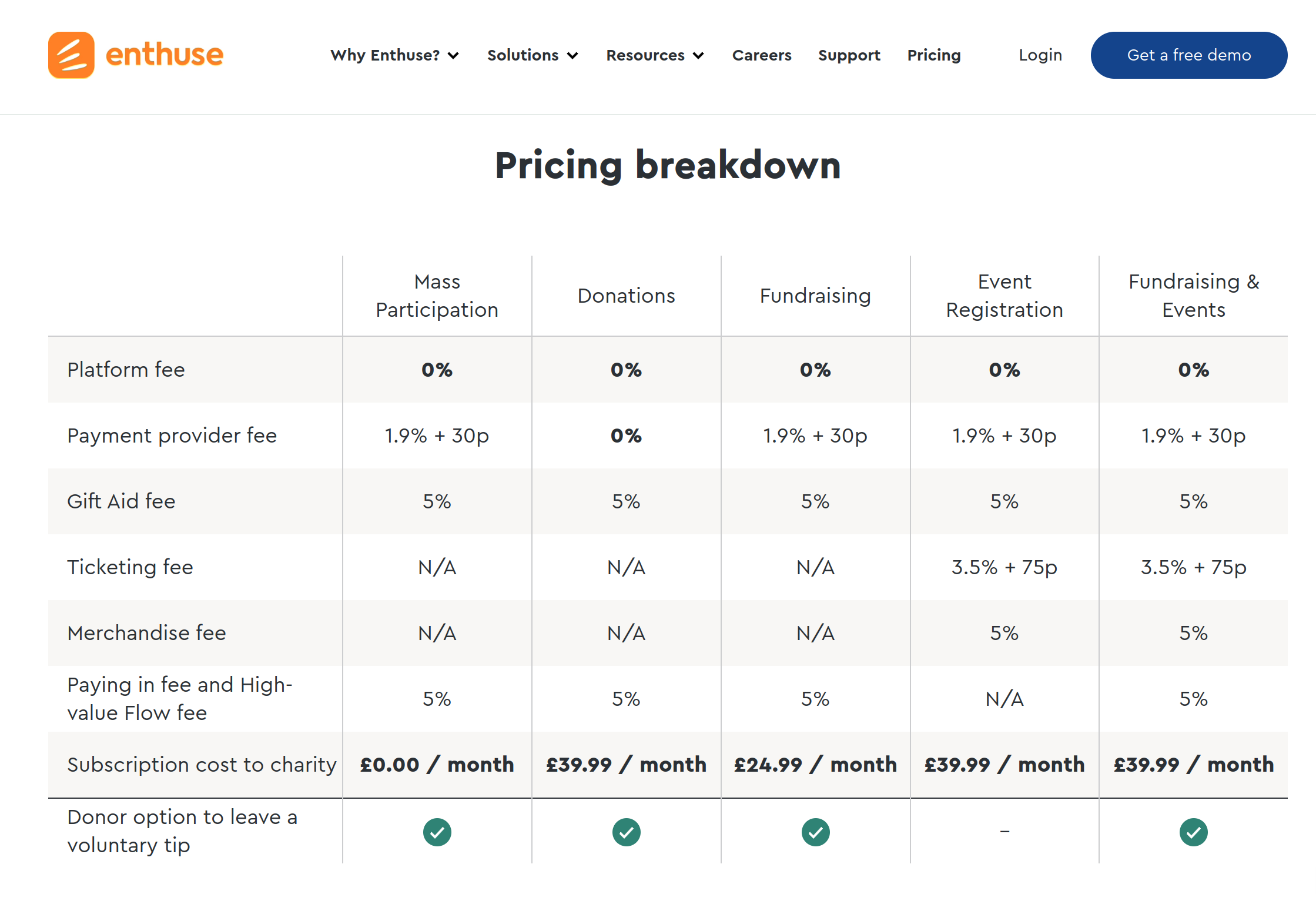Viewport: 1316px width, 901px height.
Task: Click the dash in the Event Registration tip row
Action: [1004, 832]
